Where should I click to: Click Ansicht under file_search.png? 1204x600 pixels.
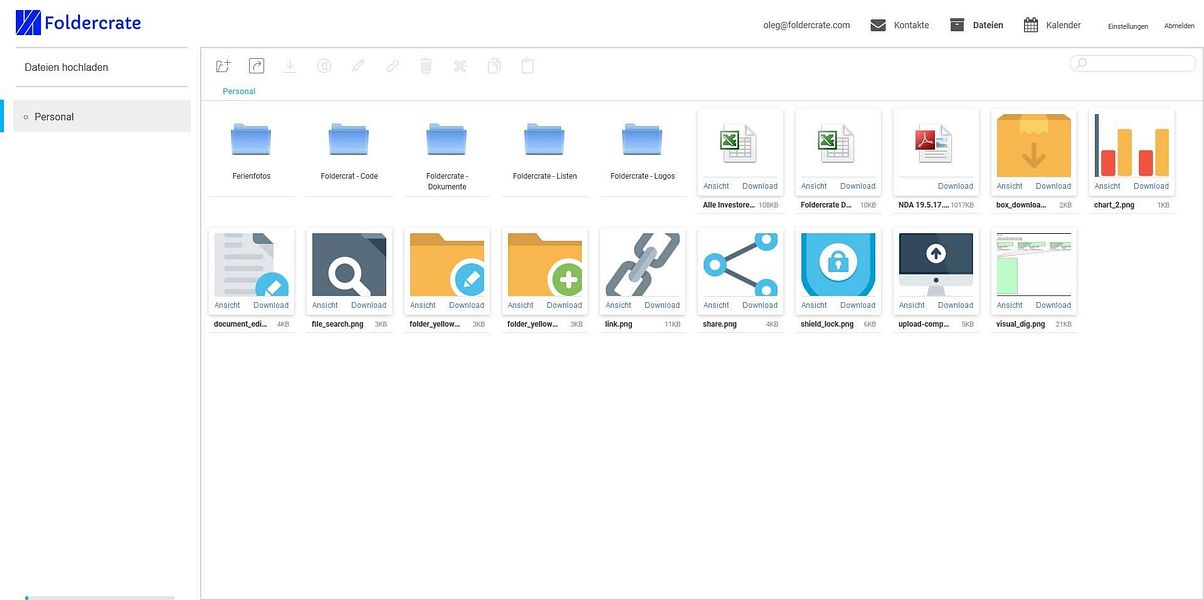(325, 305)
